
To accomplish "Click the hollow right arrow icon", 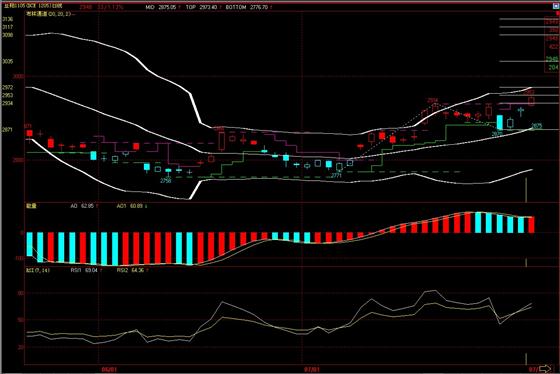I will pos(545,368).
